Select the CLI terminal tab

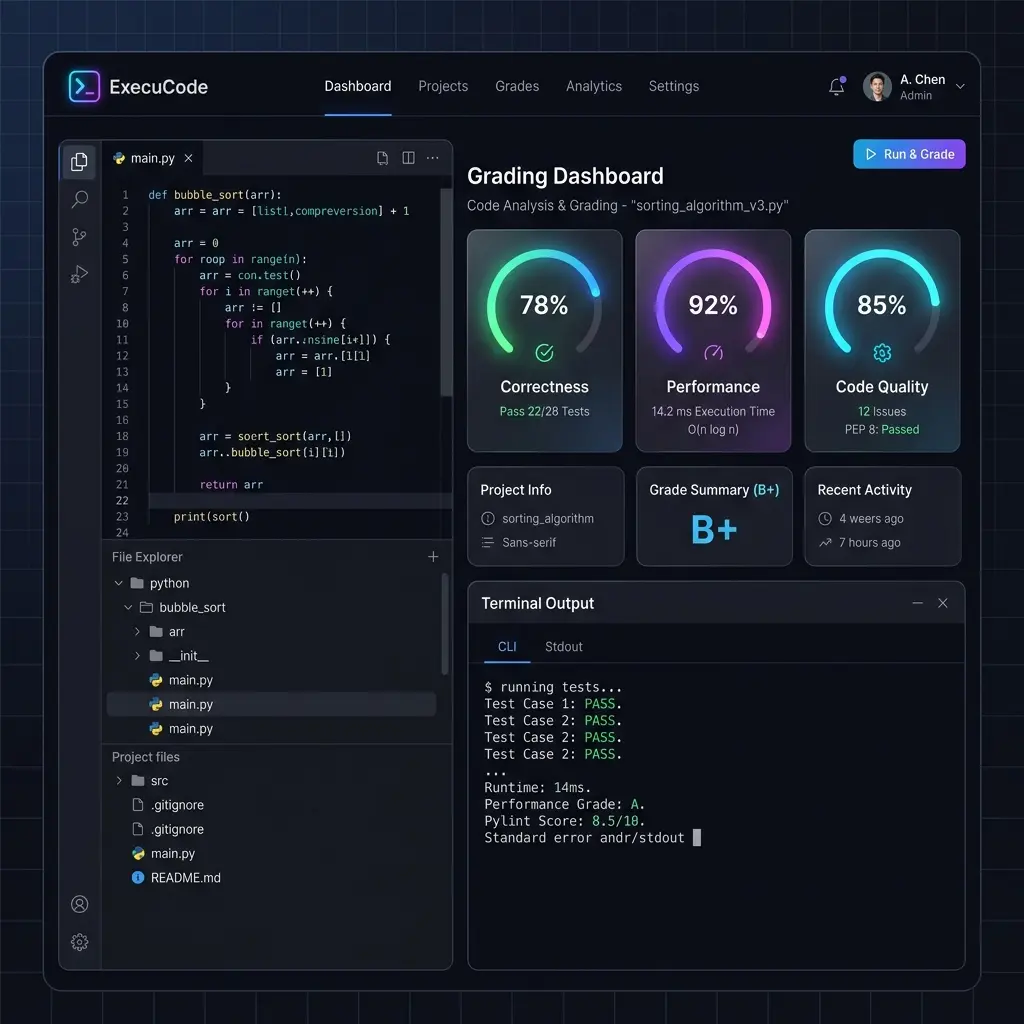point(507,647)
